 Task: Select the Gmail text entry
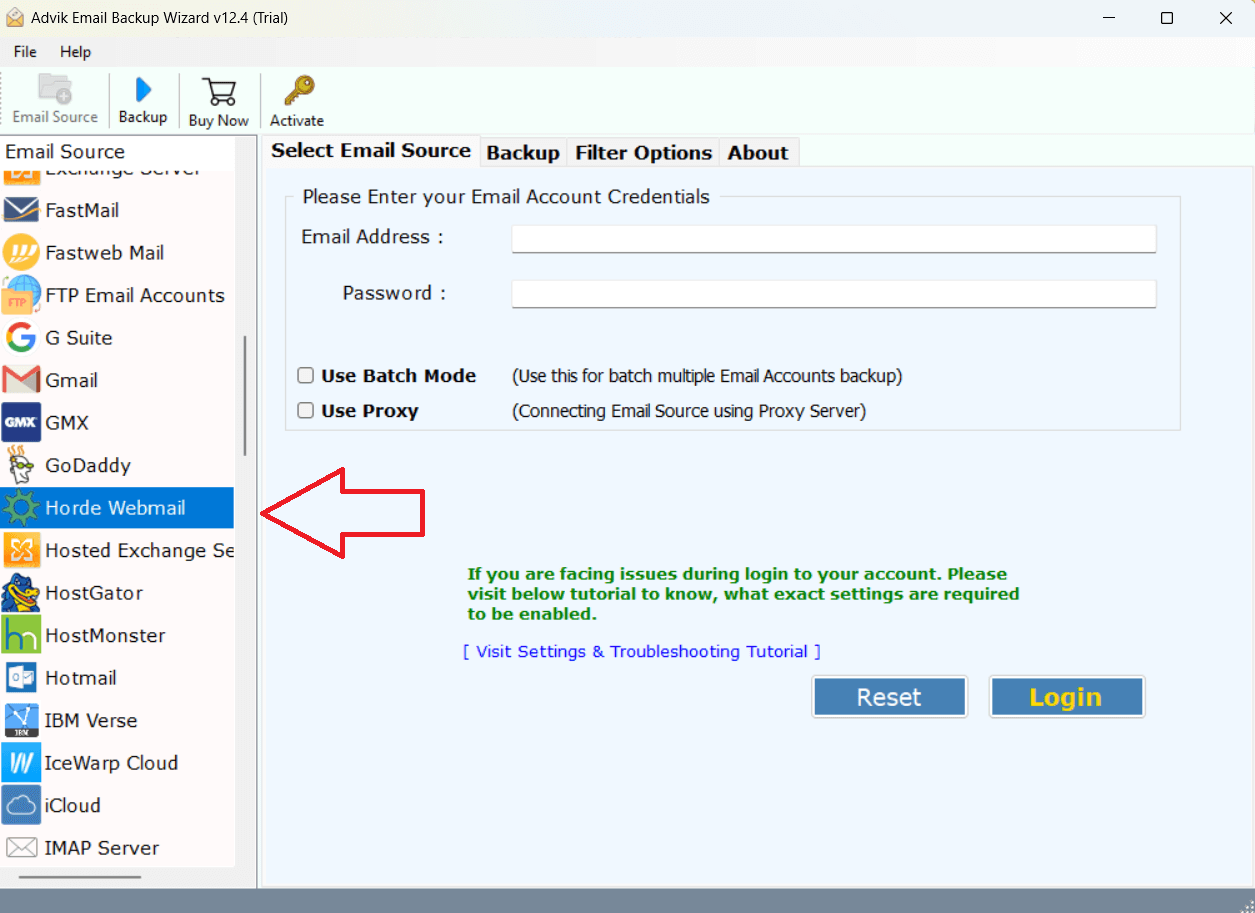click(72, 380)
